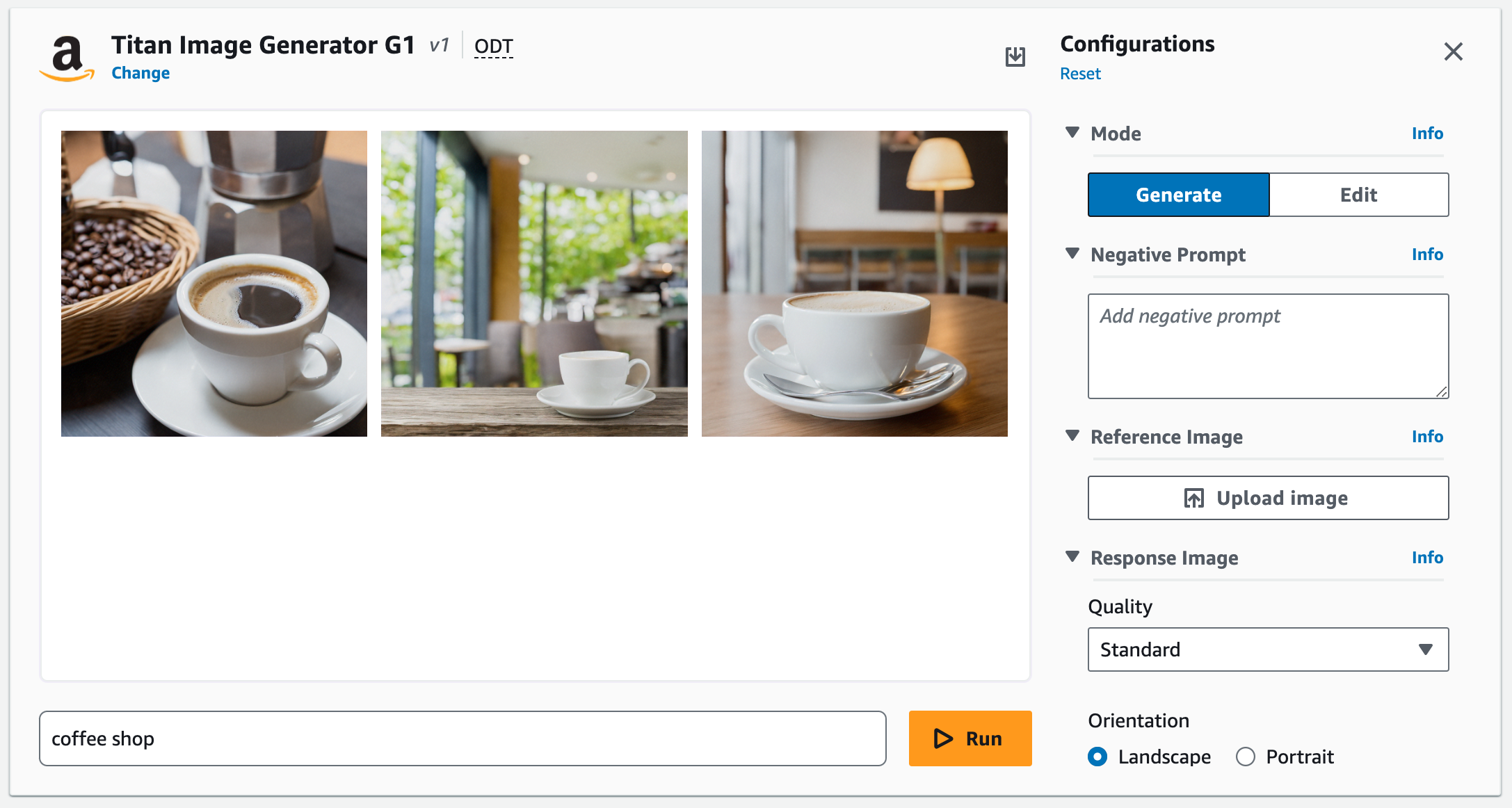Open Change to switch the model
The height and width of the screenshot is (808, 1512).
140,72
